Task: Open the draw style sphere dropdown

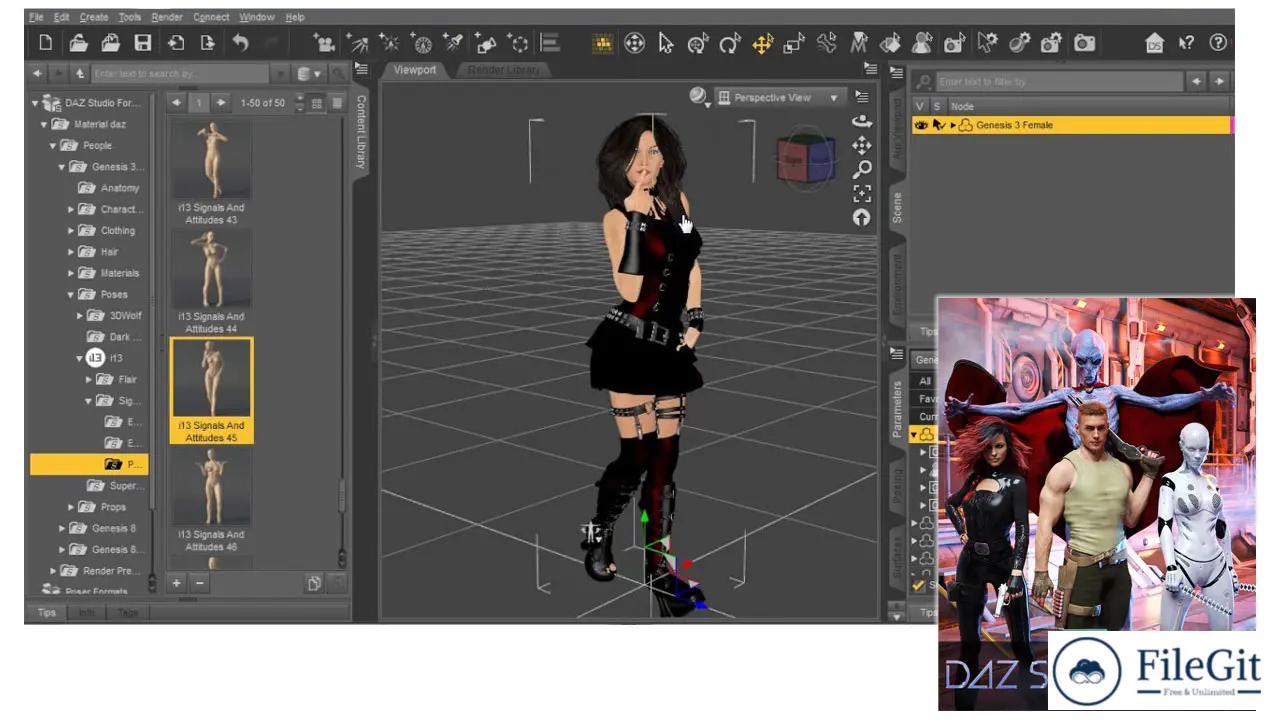Action: 700,97
